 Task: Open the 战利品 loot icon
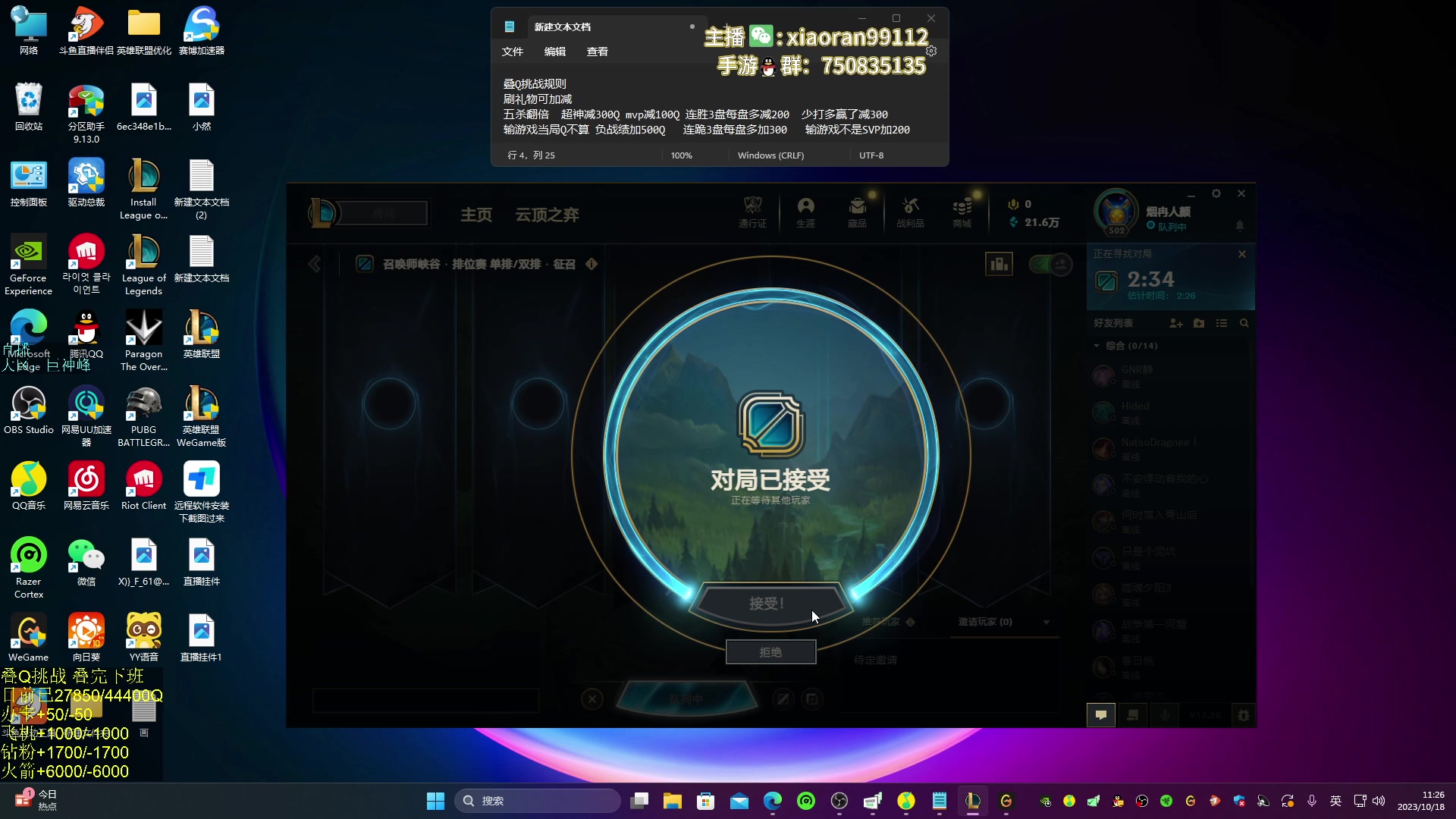[x=910, y=212]
